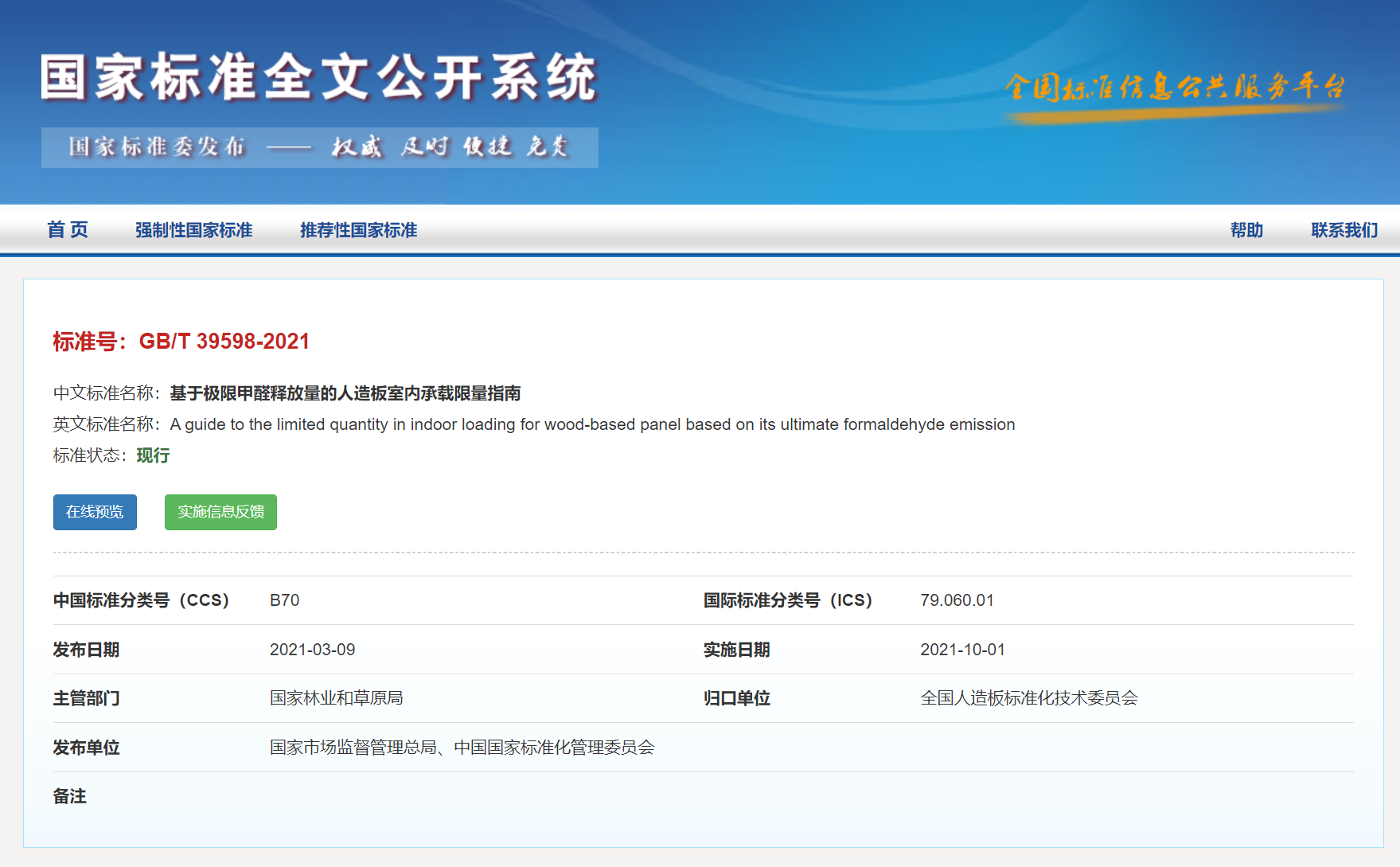Viewport: 1400px width, 867px height.
Task: Go to 推荐性国家标准 section
Action: click(358, 230)
